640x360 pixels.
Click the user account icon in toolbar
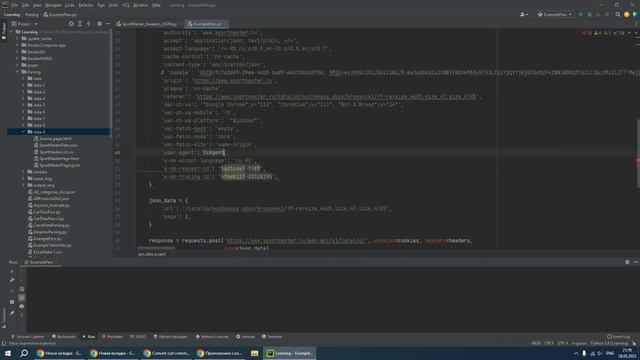tap(524, 14)
